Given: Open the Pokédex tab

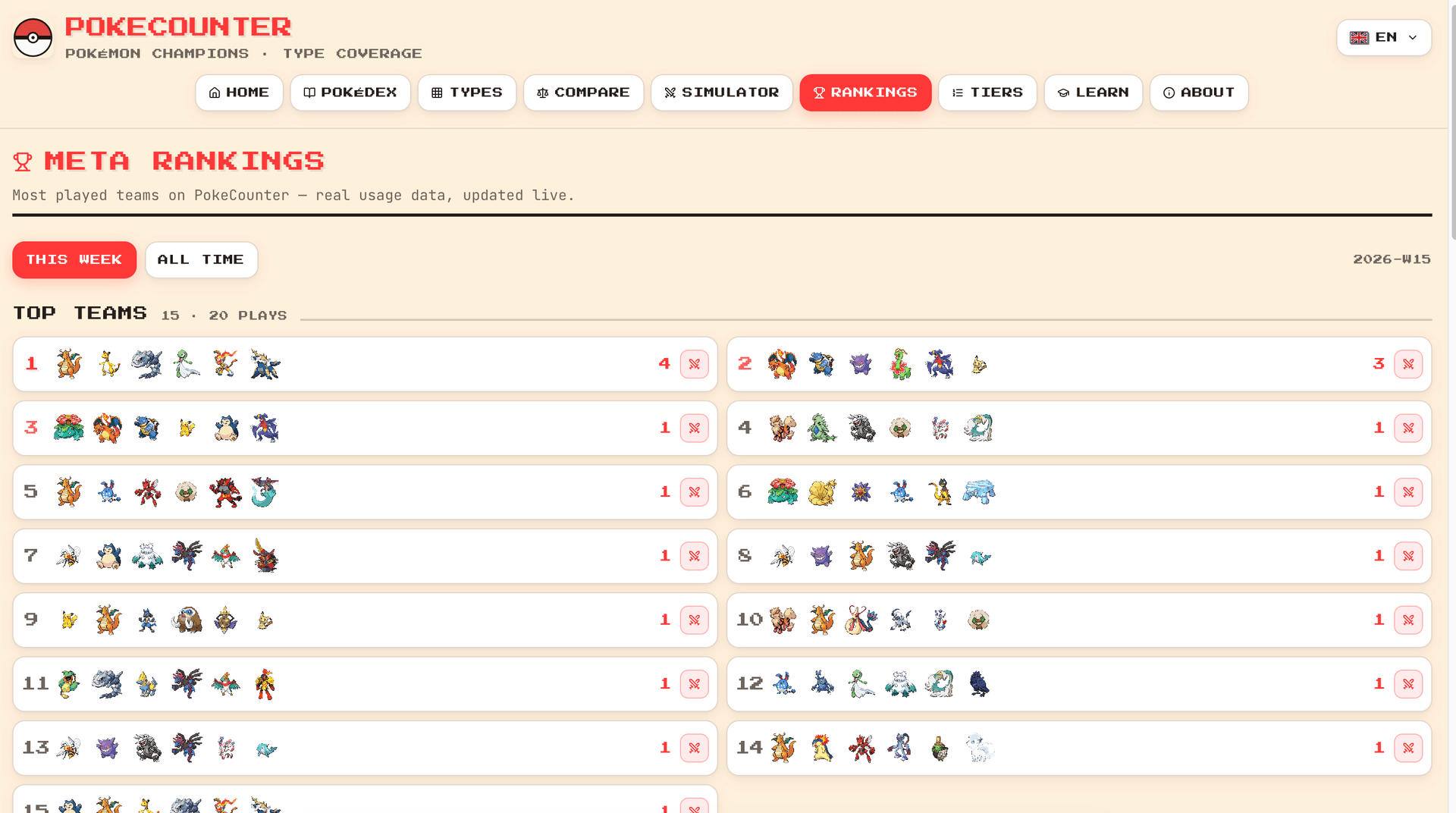Looking at the screenshot, I should pos(350,93).
